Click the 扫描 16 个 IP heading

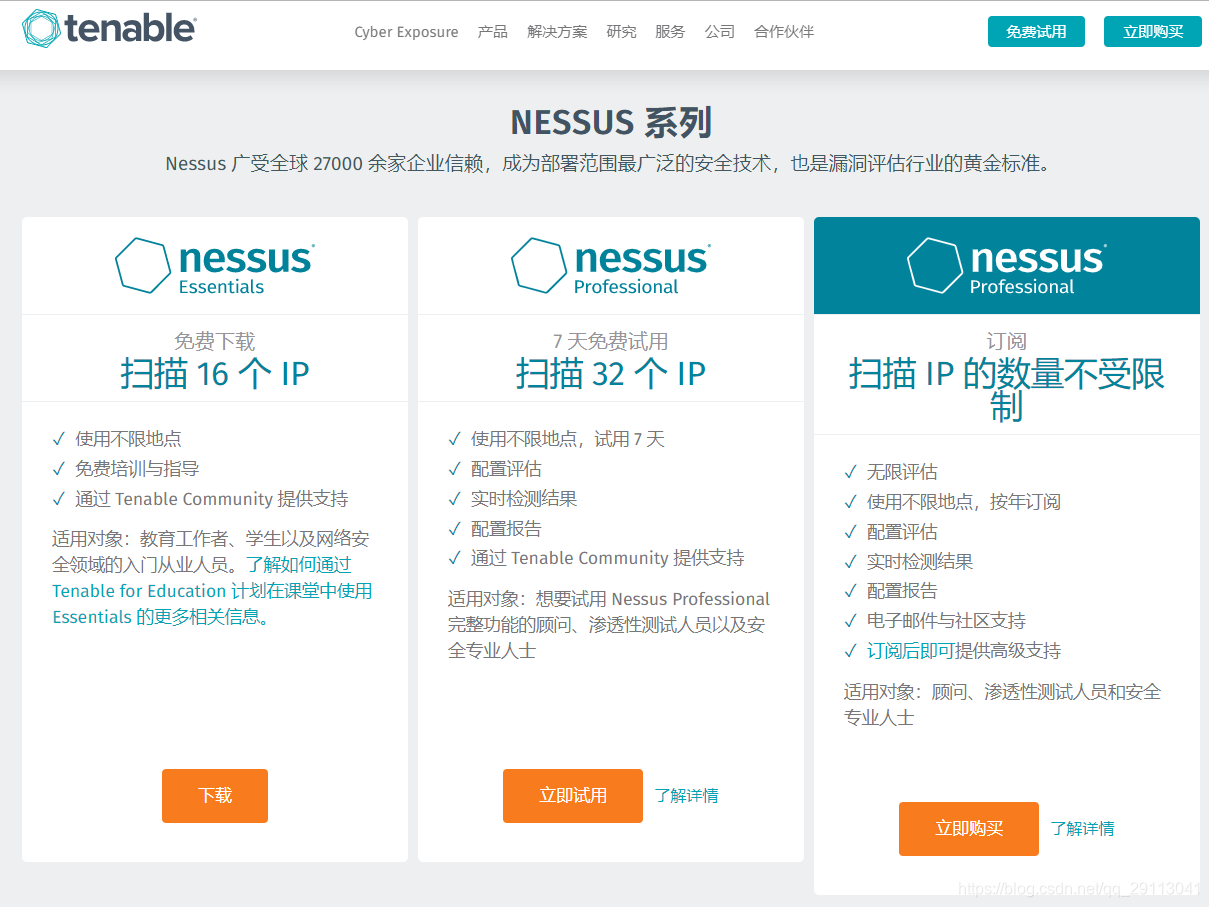tap(215, 374)
